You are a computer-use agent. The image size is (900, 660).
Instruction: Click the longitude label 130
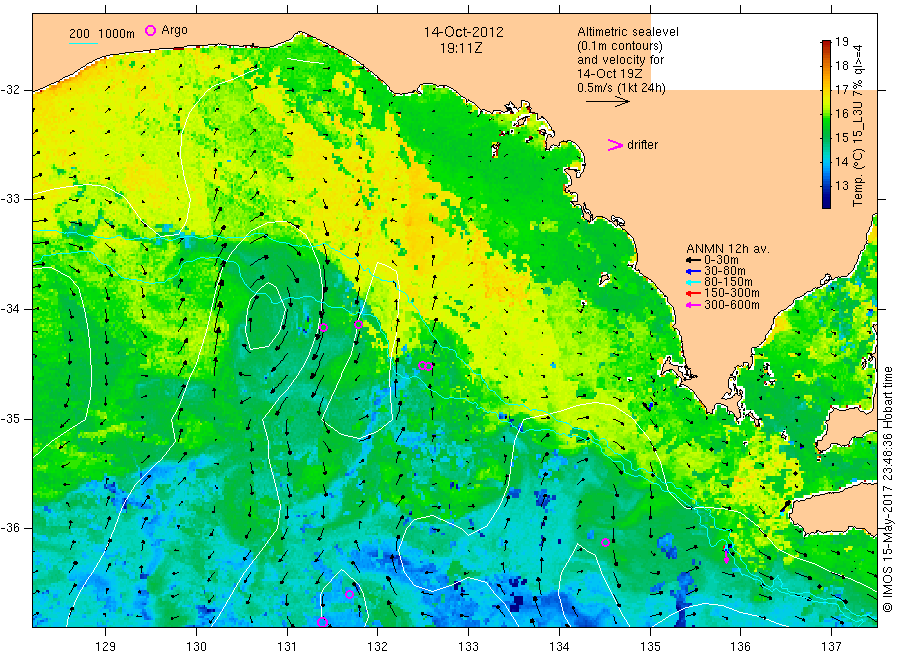point(196,647)
